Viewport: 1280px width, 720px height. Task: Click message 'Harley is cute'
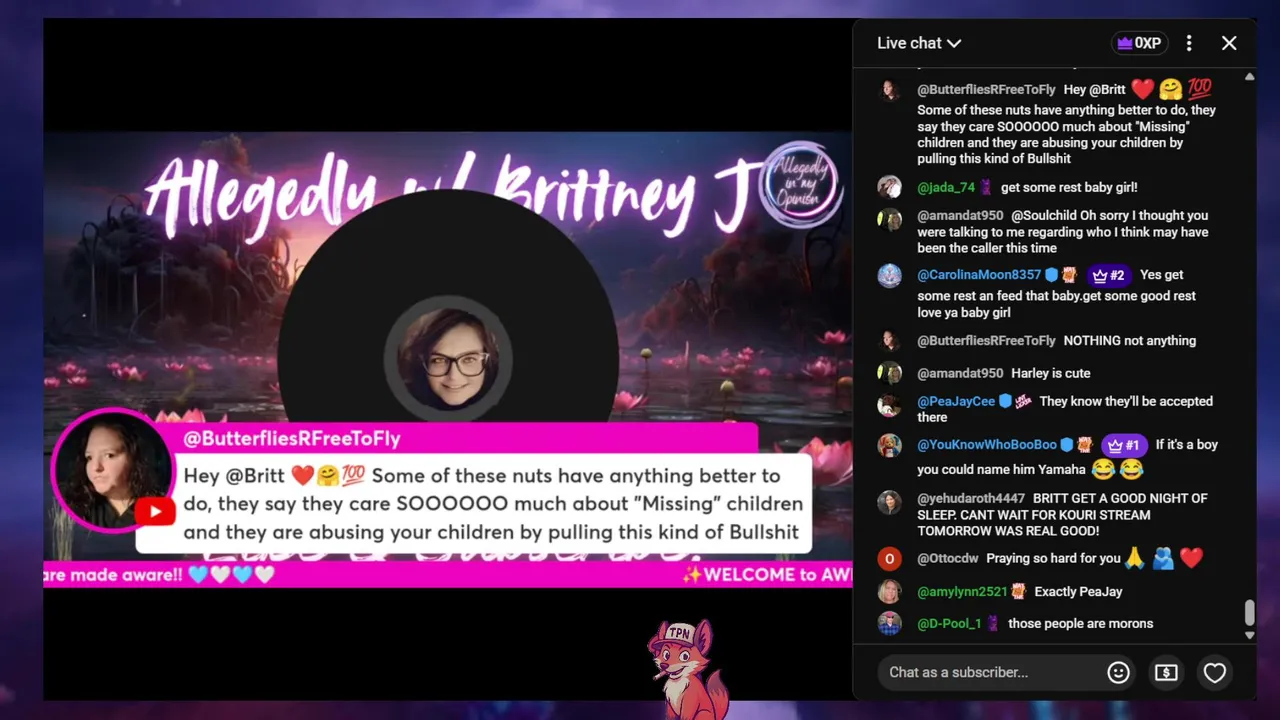pos(1051,373)
